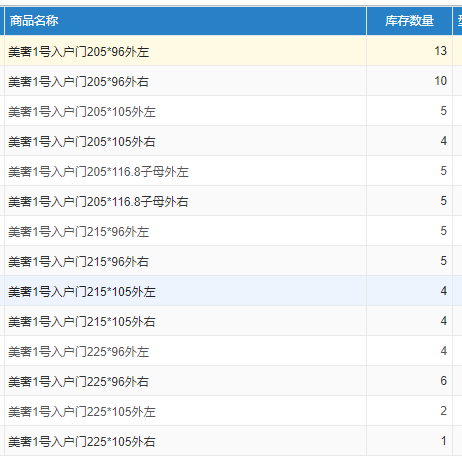The width and height of the screenshot is (462, 461).
Task: Click the 库存数量 column header
Action: coord(409,21)
